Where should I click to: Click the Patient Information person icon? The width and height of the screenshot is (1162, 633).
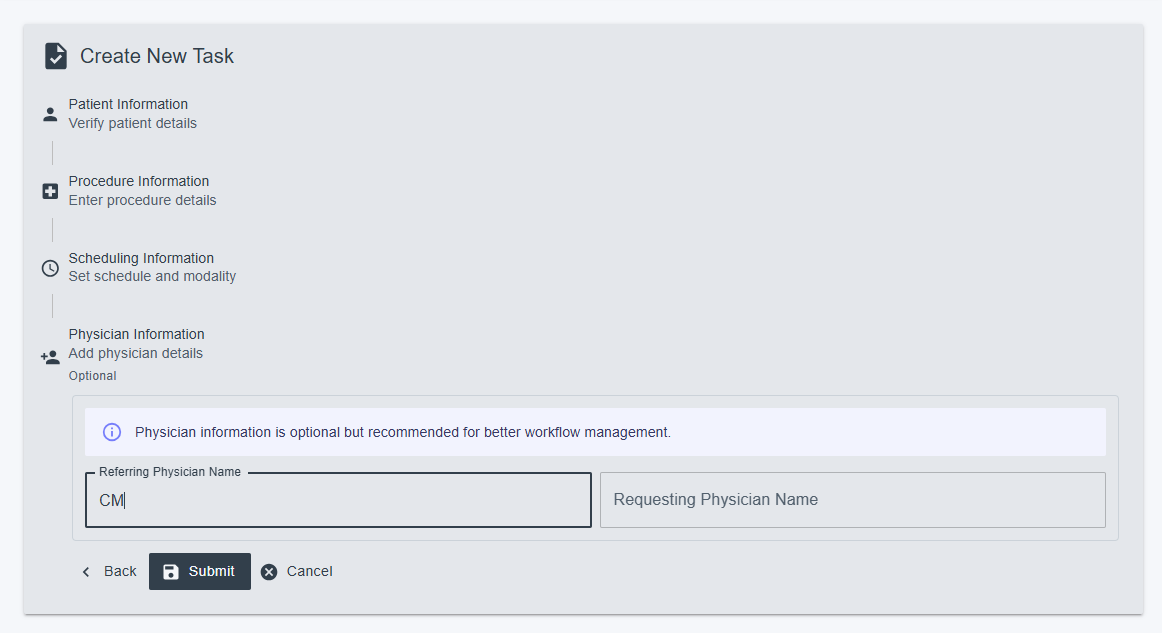tap(50, 114)
